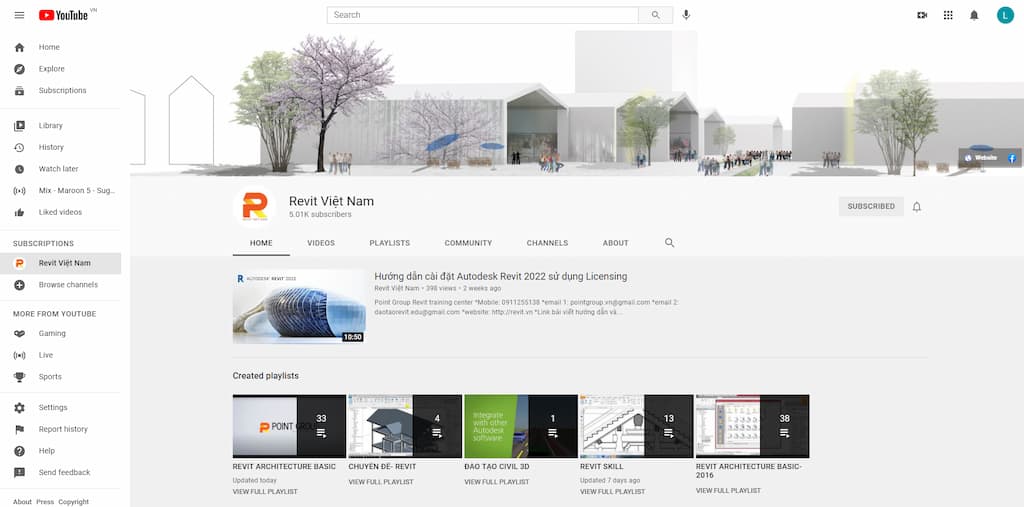Screen dimensions: 1024x507
Task: Click the voice search microphone icon
Action: (x=686, y=15)
